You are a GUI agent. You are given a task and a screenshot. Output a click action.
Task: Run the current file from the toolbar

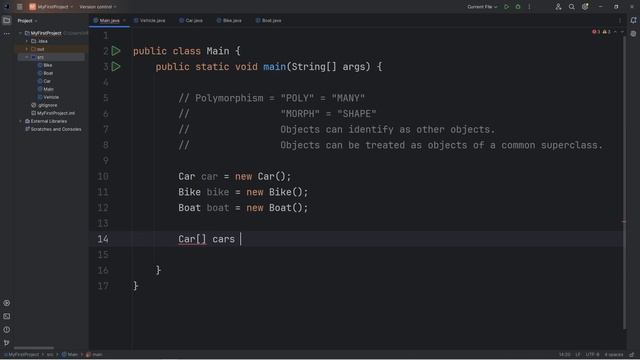[507, 7]
